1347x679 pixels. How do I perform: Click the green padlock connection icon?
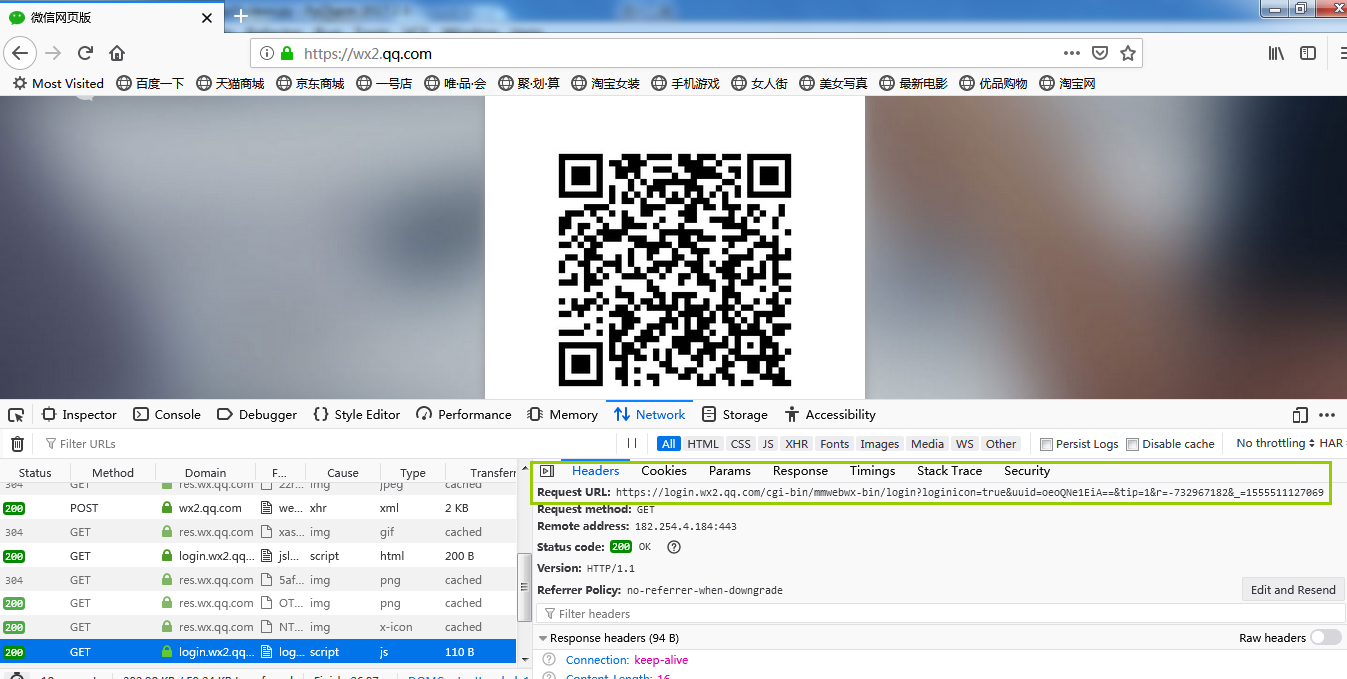pyautogui.click(x=288, y=54)
